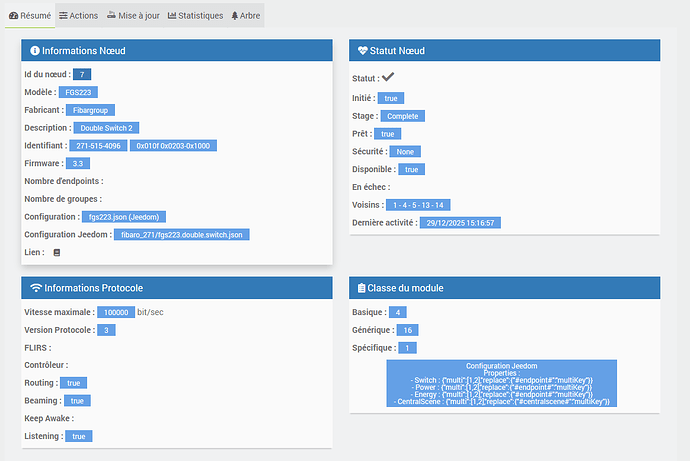Image resolution: width=690 pixels, height=461 pixels.
Task: Click the Voisins badge 1 - 4 - 5 - 13 - 14
Action: pyautogui.click(x=418, y=205)
